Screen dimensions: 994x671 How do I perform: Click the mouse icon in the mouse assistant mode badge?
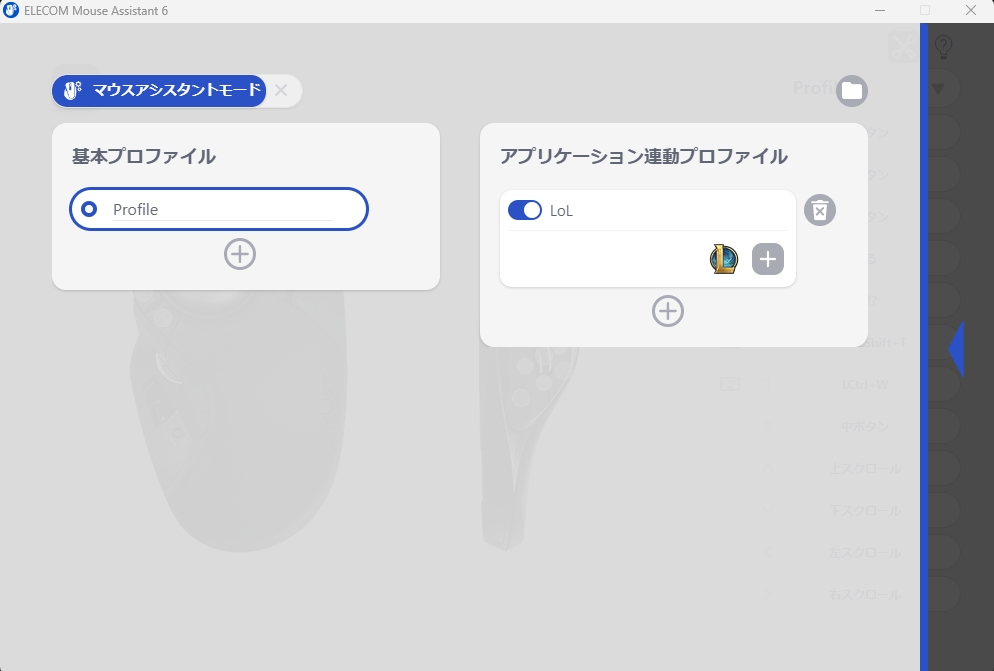point(70,91)
